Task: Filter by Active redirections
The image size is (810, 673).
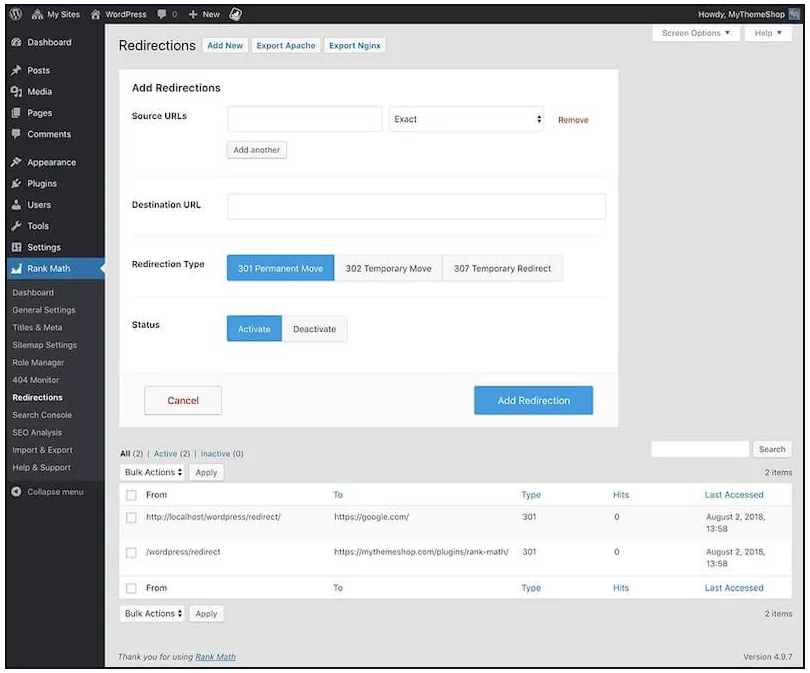Action: point(165,453)
